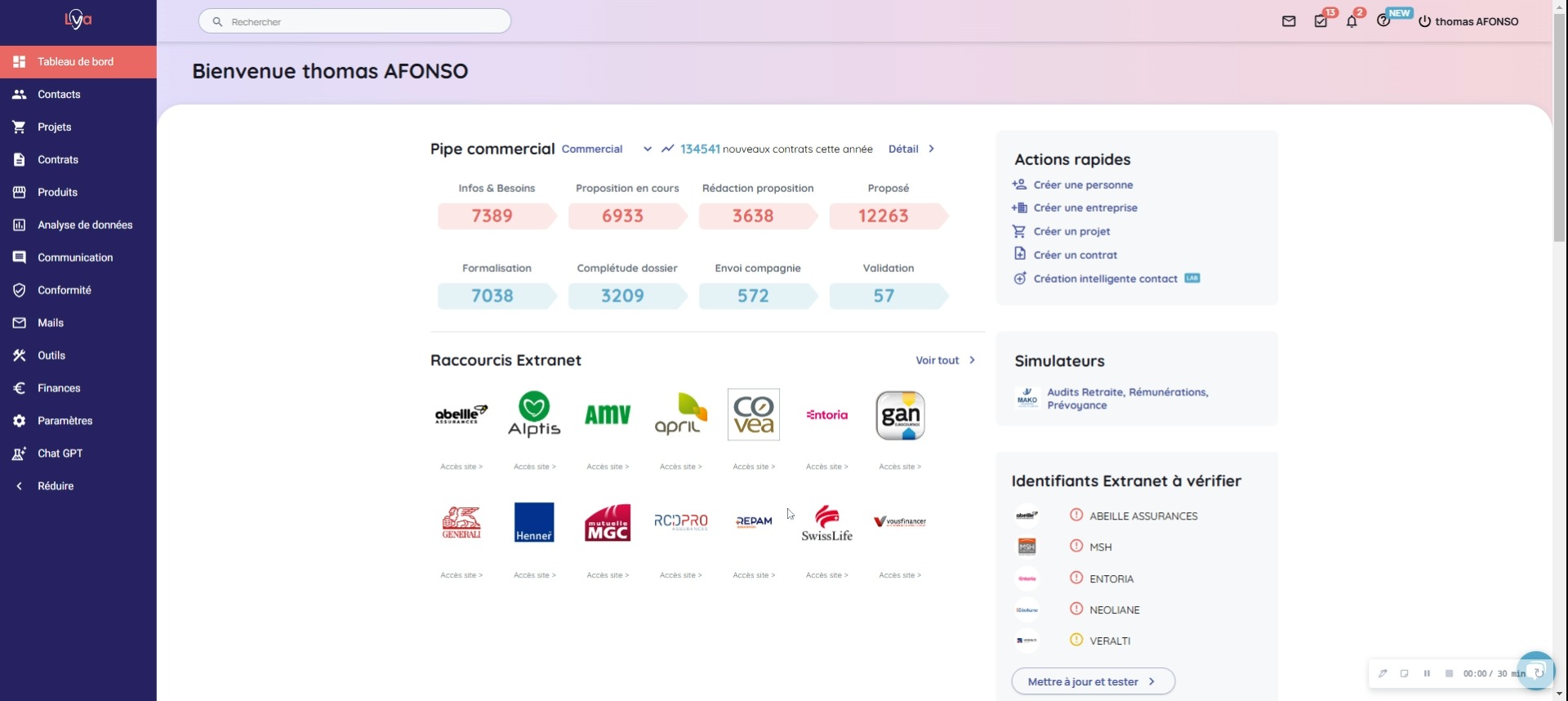Click the Voir tout extranet link
Screen dimensions: 1568x701
pyautogui.click(x=945, y=360)
